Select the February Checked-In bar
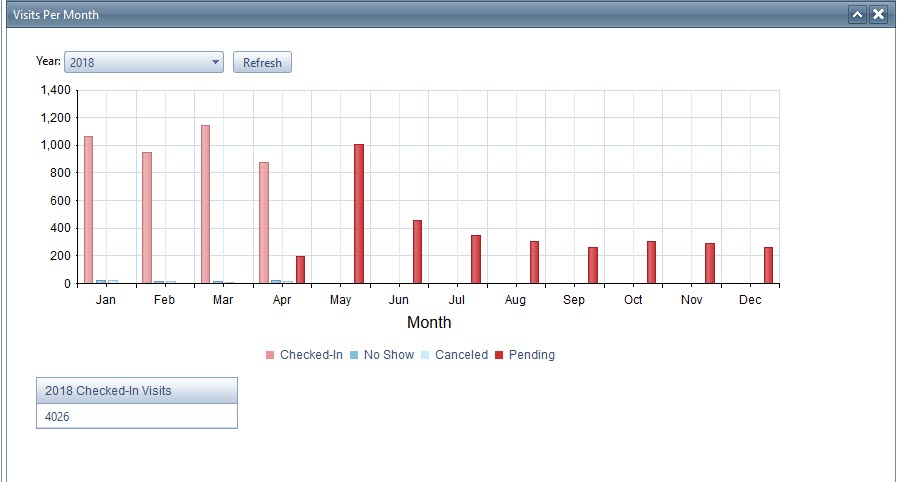The height and width of the screenshot is (482, 900). point(147,218)
